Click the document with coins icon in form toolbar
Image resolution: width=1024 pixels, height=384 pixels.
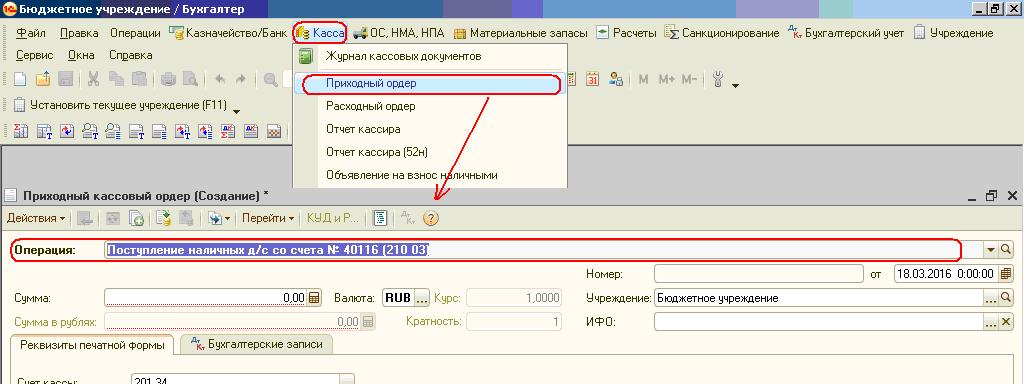[x=163, y=219]
